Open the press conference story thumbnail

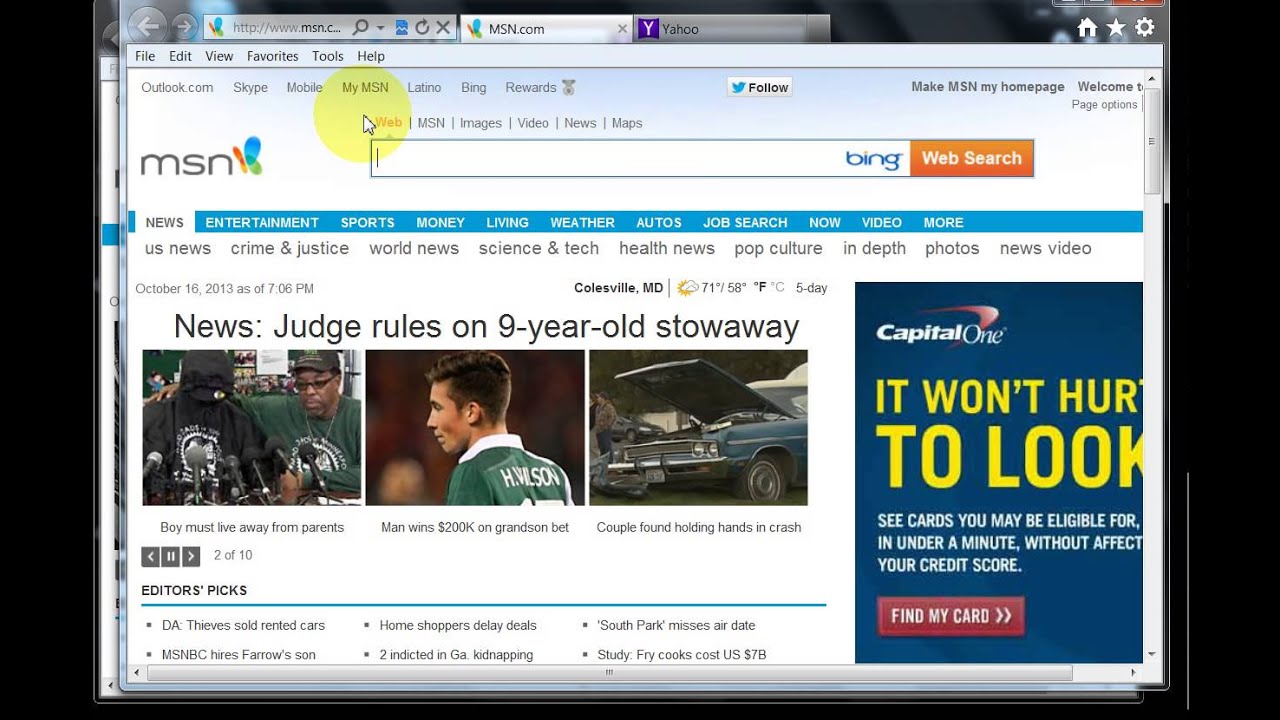point(252,427)
